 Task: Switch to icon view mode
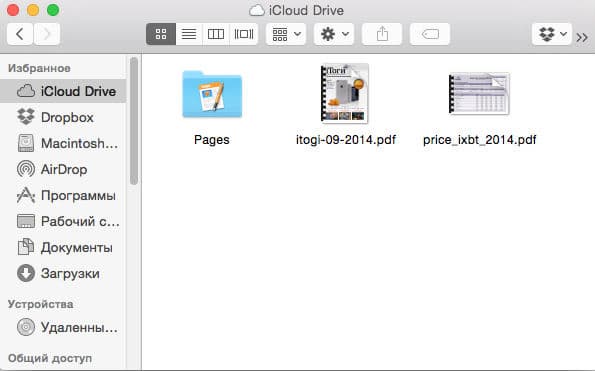161,34
